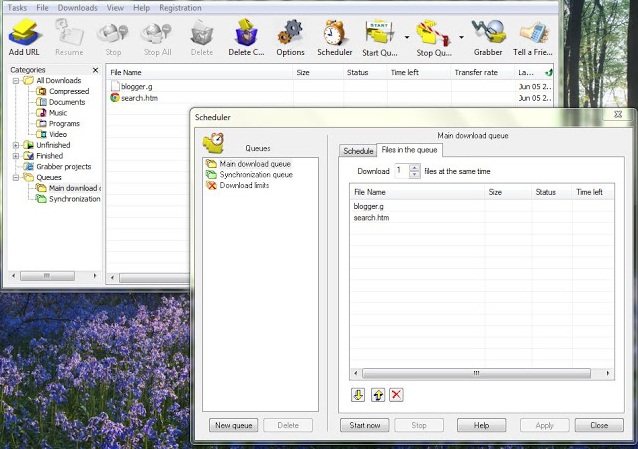The width and height of the screenshot is (638, 449).
Task: Click the New queue button
Action: [234, 425]
